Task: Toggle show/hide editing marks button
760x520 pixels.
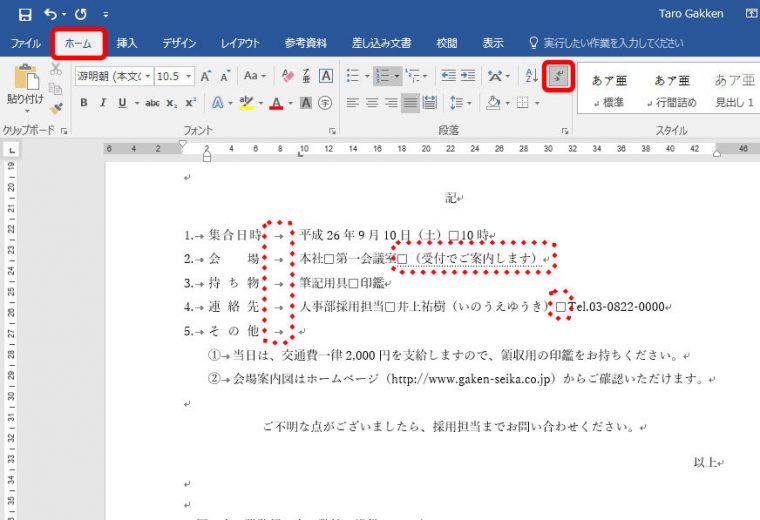Action: point(559,76)
